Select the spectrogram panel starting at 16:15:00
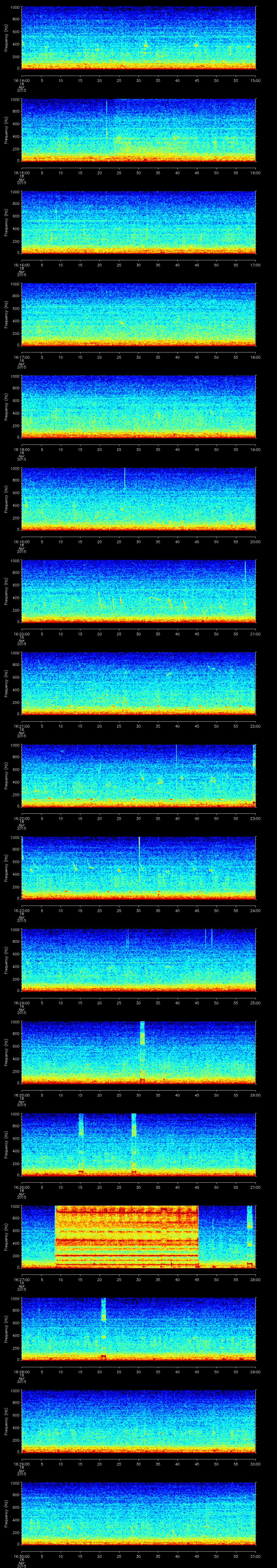 (x=138, y=130)
